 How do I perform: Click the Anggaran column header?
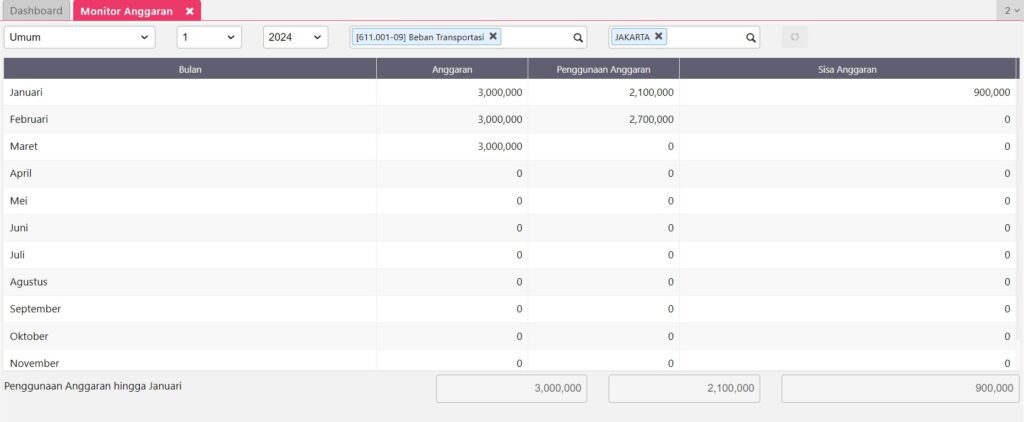coord(452,69)
